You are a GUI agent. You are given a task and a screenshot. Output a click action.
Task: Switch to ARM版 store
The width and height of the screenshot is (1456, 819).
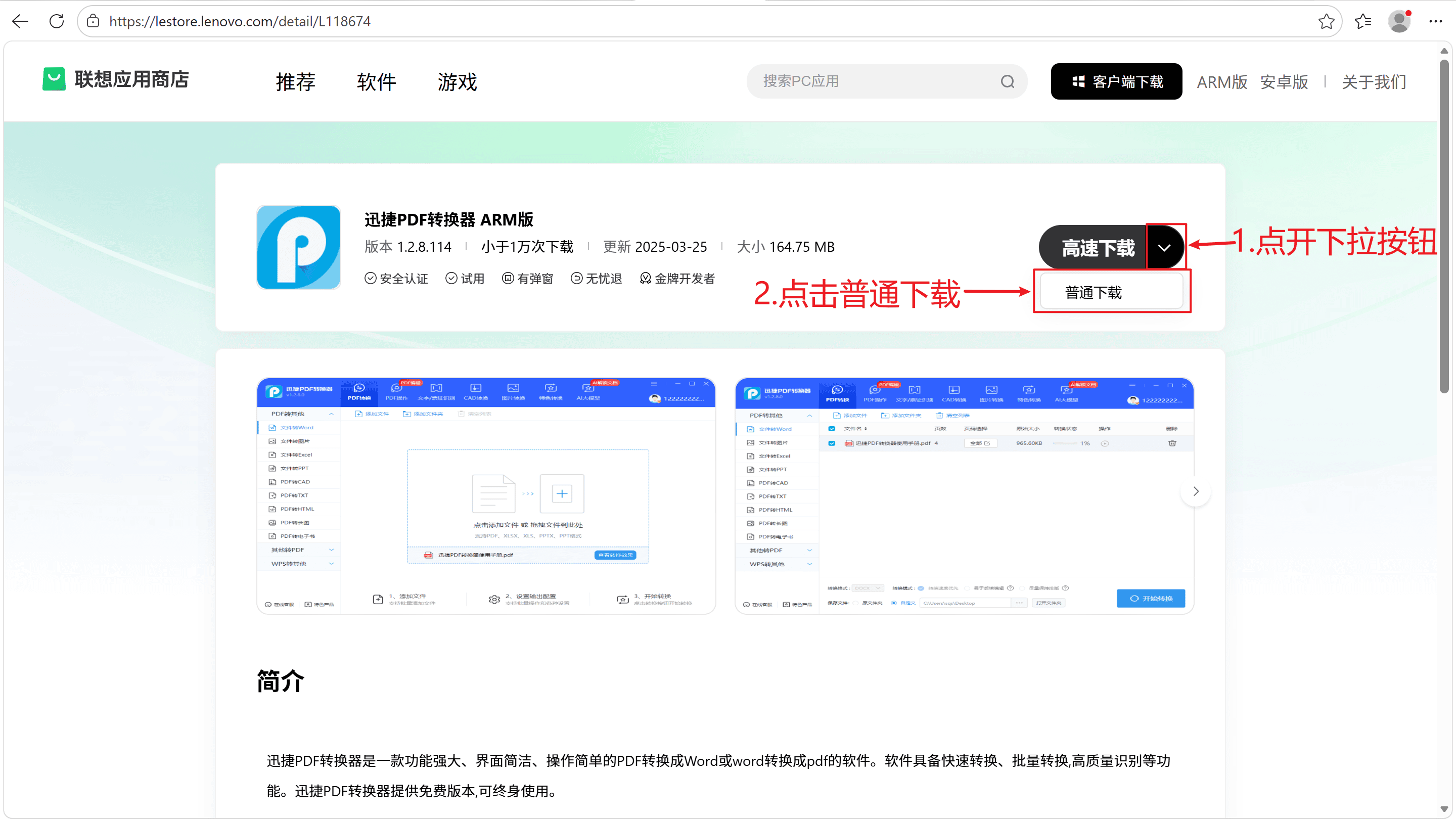click(x=1222, y=82)
